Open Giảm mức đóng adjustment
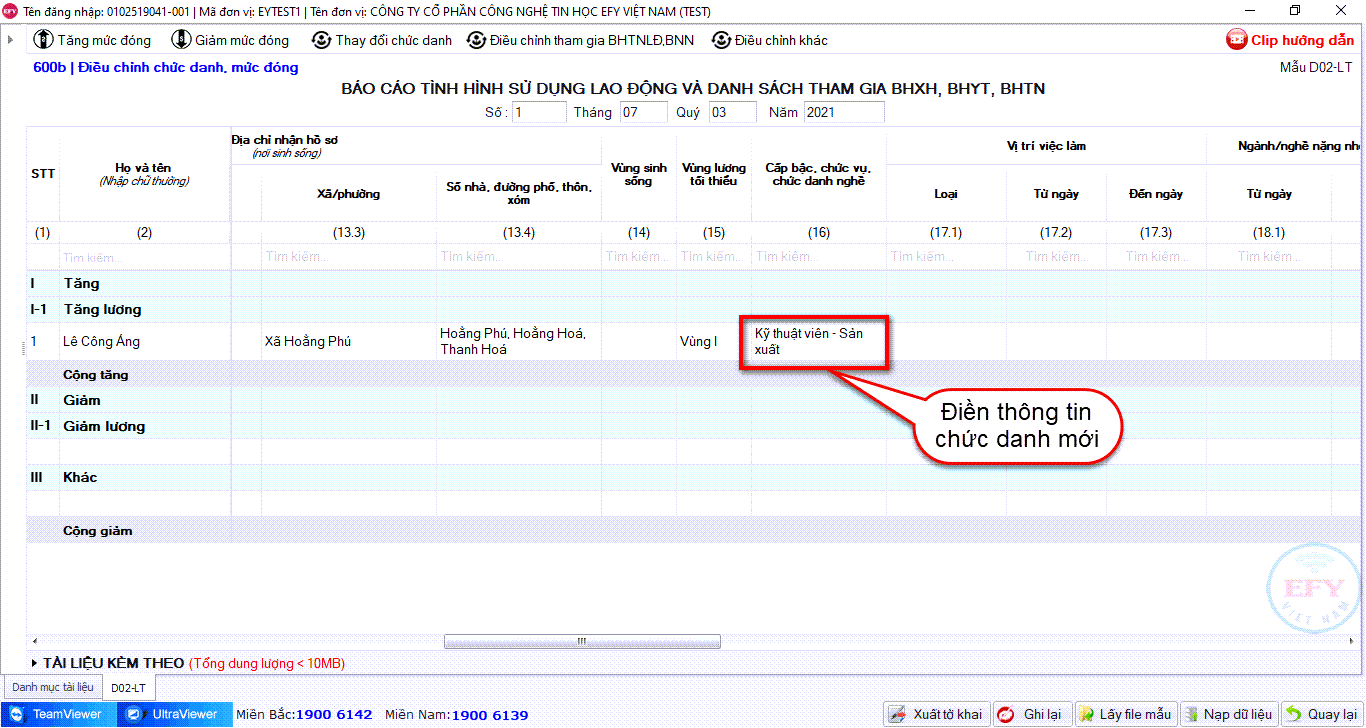 point(230,40)
